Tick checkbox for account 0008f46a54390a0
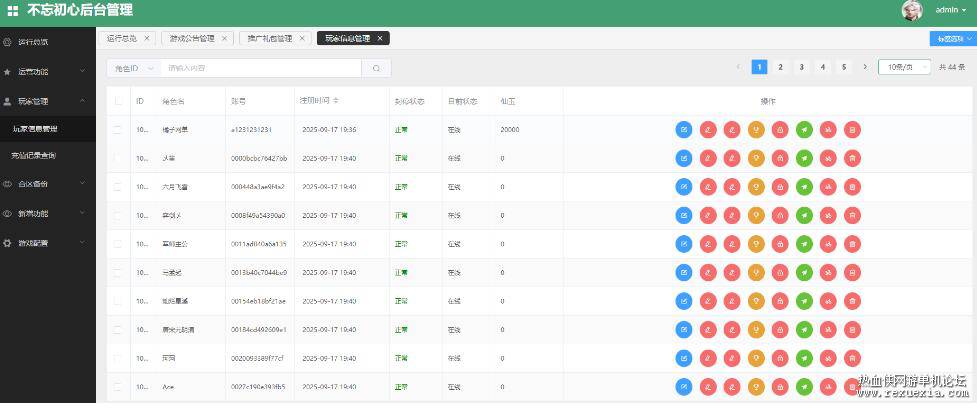 tap(118, 216)
